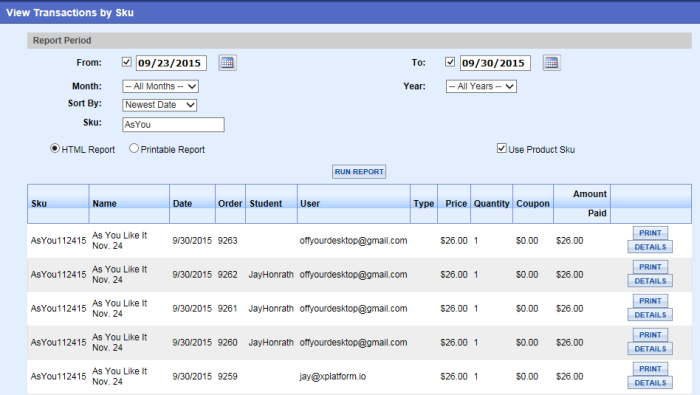View details for order 9259
This screenshot has width=700, height=395.
coord(650,383)
